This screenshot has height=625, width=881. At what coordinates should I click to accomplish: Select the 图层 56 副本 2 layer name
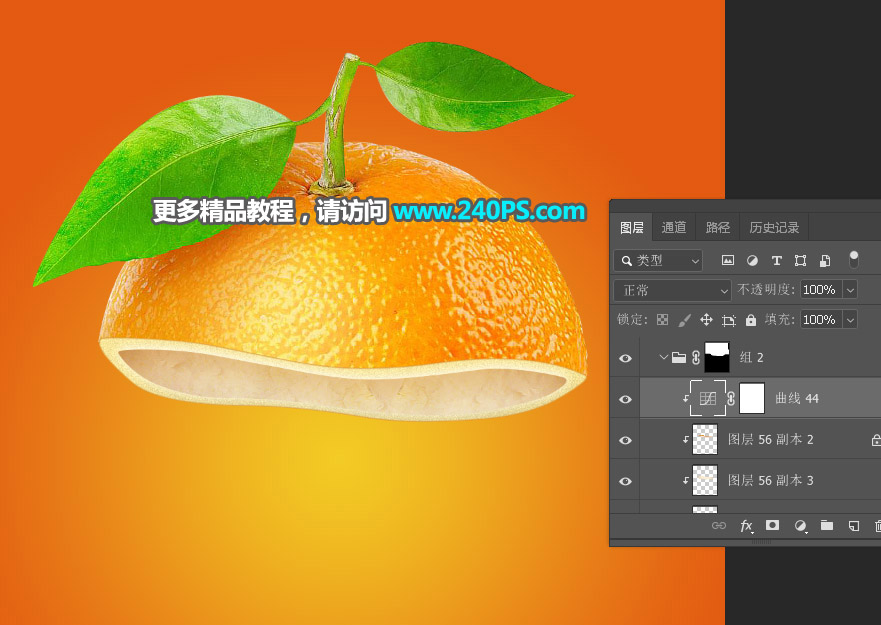(770, 440)
